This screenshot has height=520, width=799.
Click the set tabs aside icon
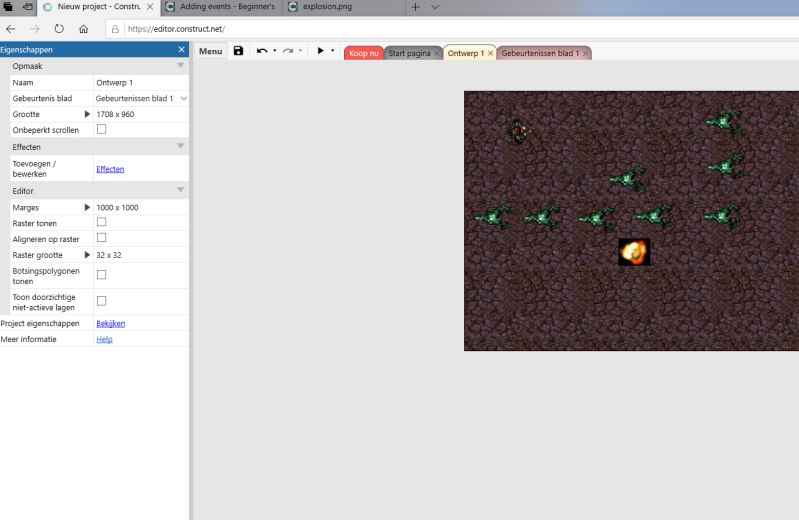(28, 7)
